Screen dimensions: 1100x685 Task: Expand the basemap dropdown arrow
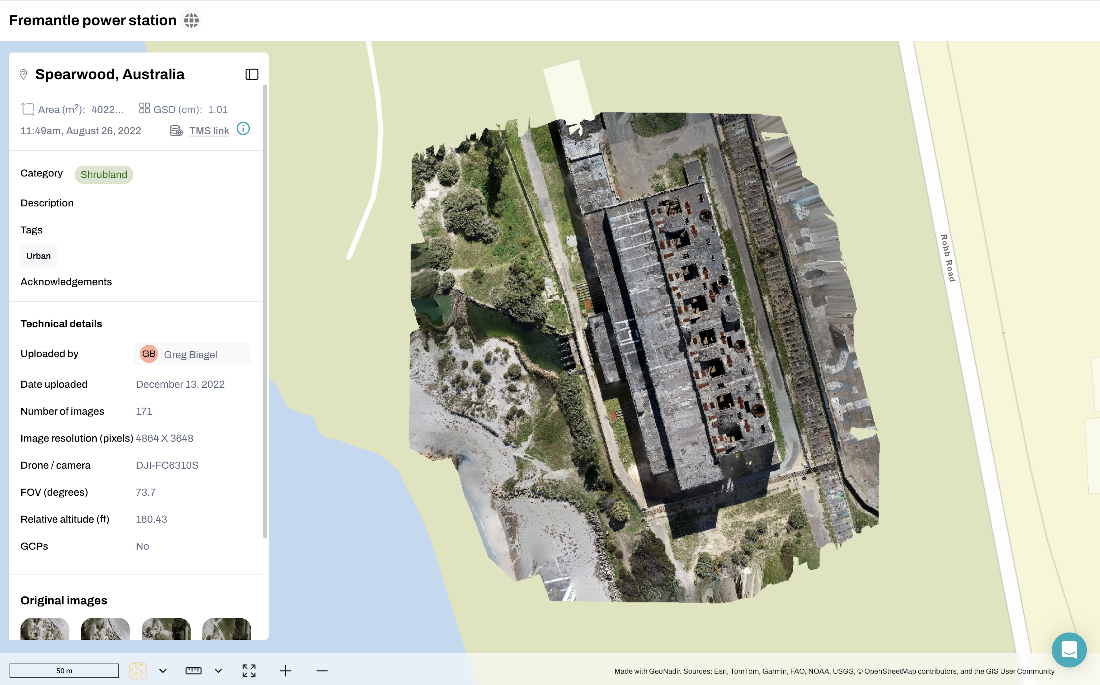coord(163,671)
